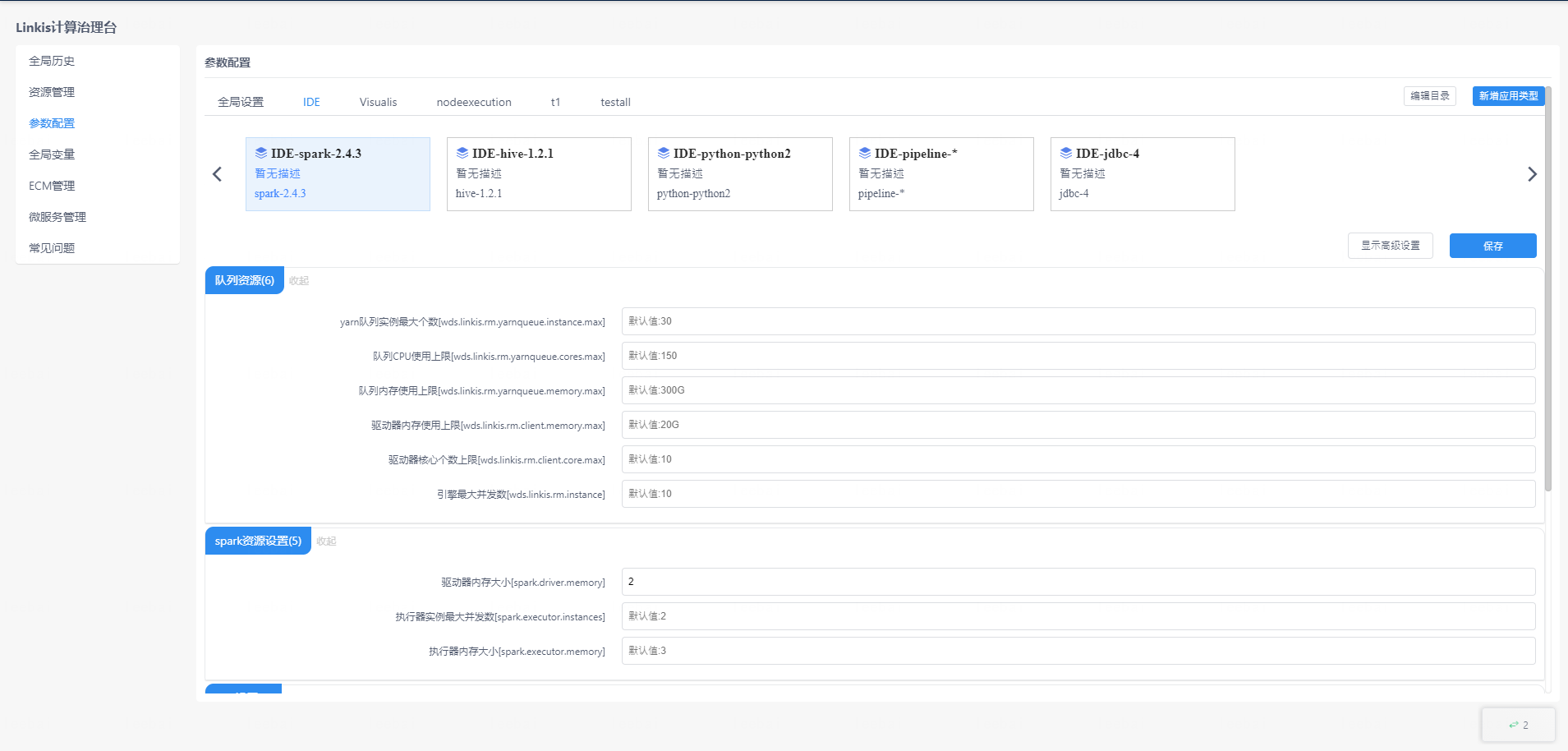
Task: Open the nodeexecution tab
Action: pos(474,102)
